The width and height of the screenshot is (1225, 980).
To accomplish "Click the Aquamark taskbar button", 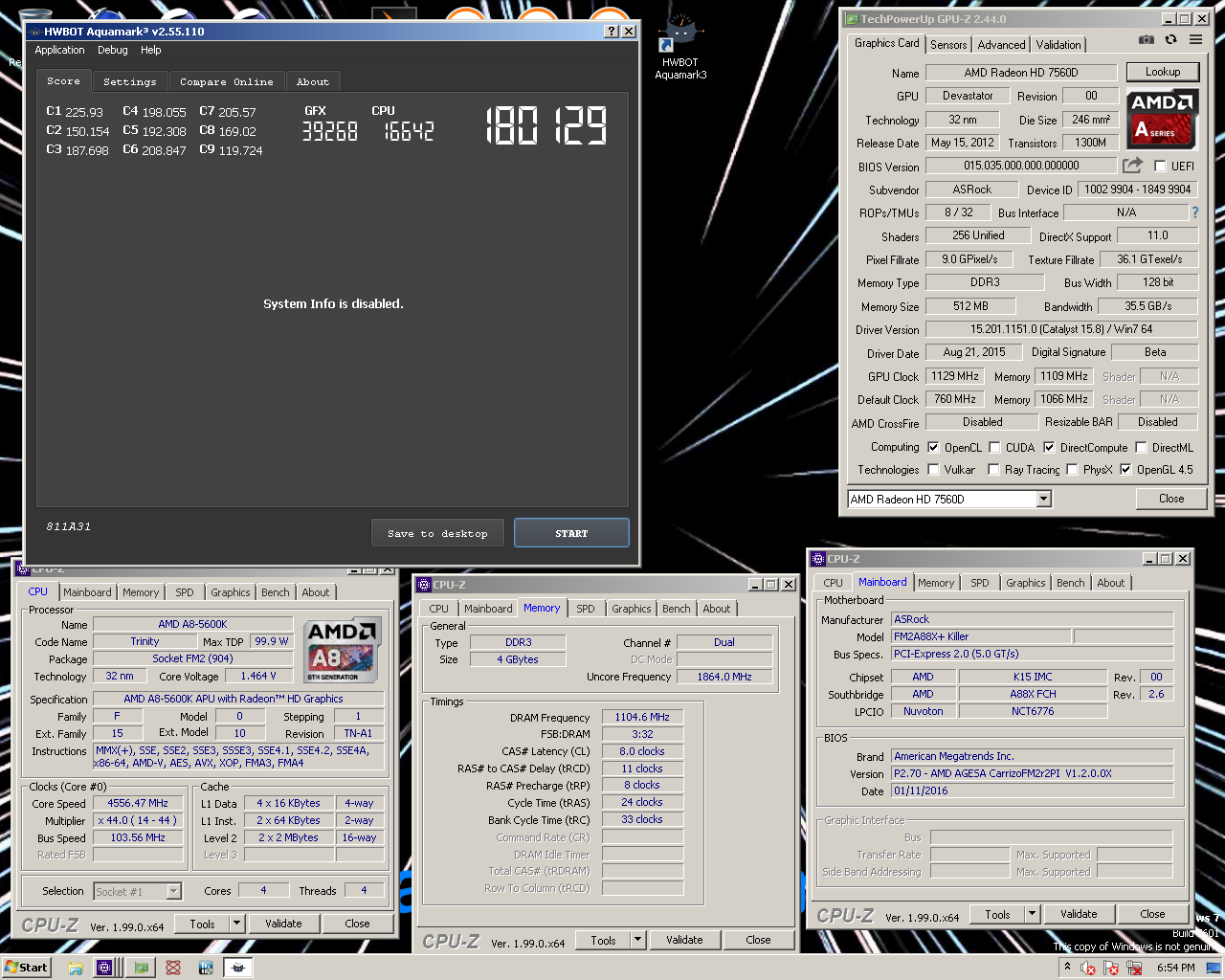I will [238, 968].
